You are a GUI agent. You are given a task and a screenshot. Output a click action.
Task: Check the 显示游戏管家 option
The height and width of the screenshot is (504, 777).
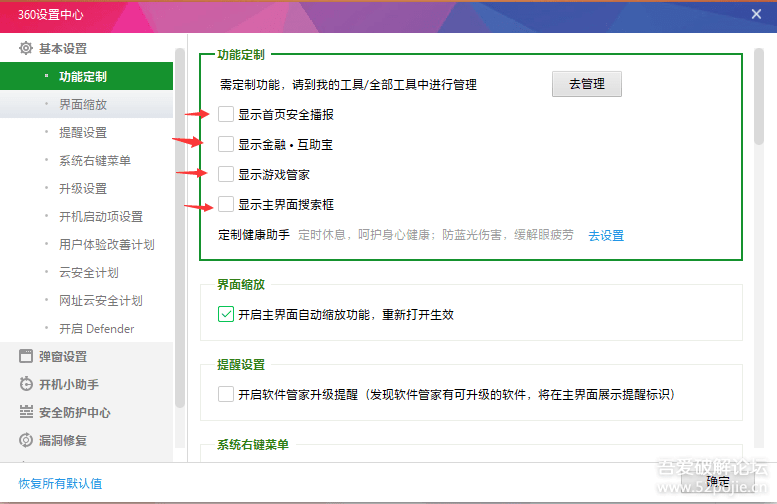[226, 174]
